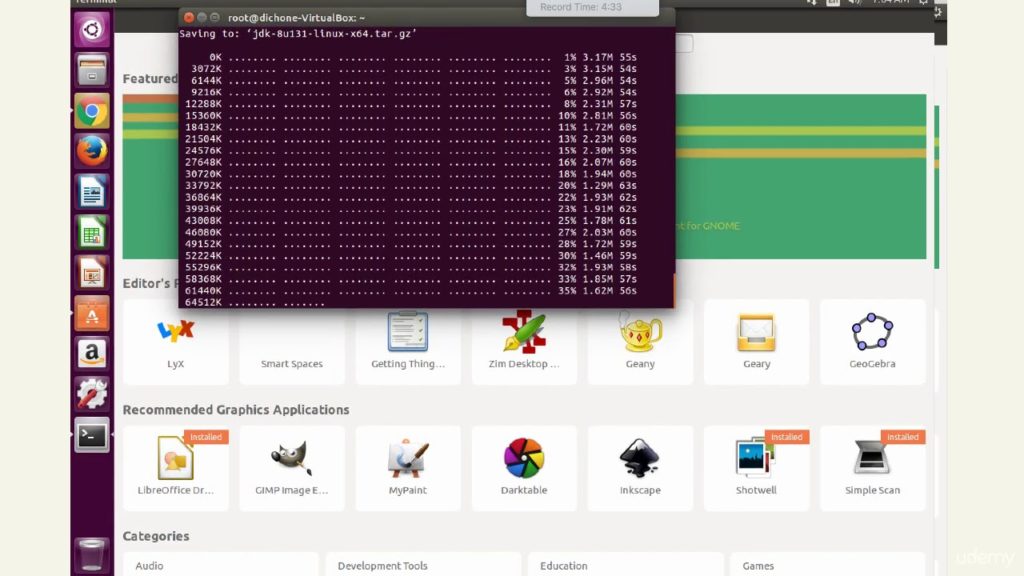Open the GeoGebra app tile
The width and height of the screenshot is (1024, 576).
[x=872, y=342]
